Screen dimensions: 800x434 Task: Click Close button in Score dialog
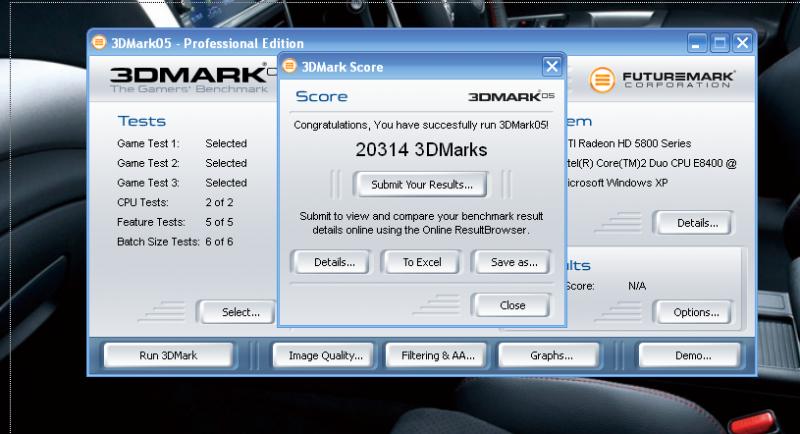[512, 305]
